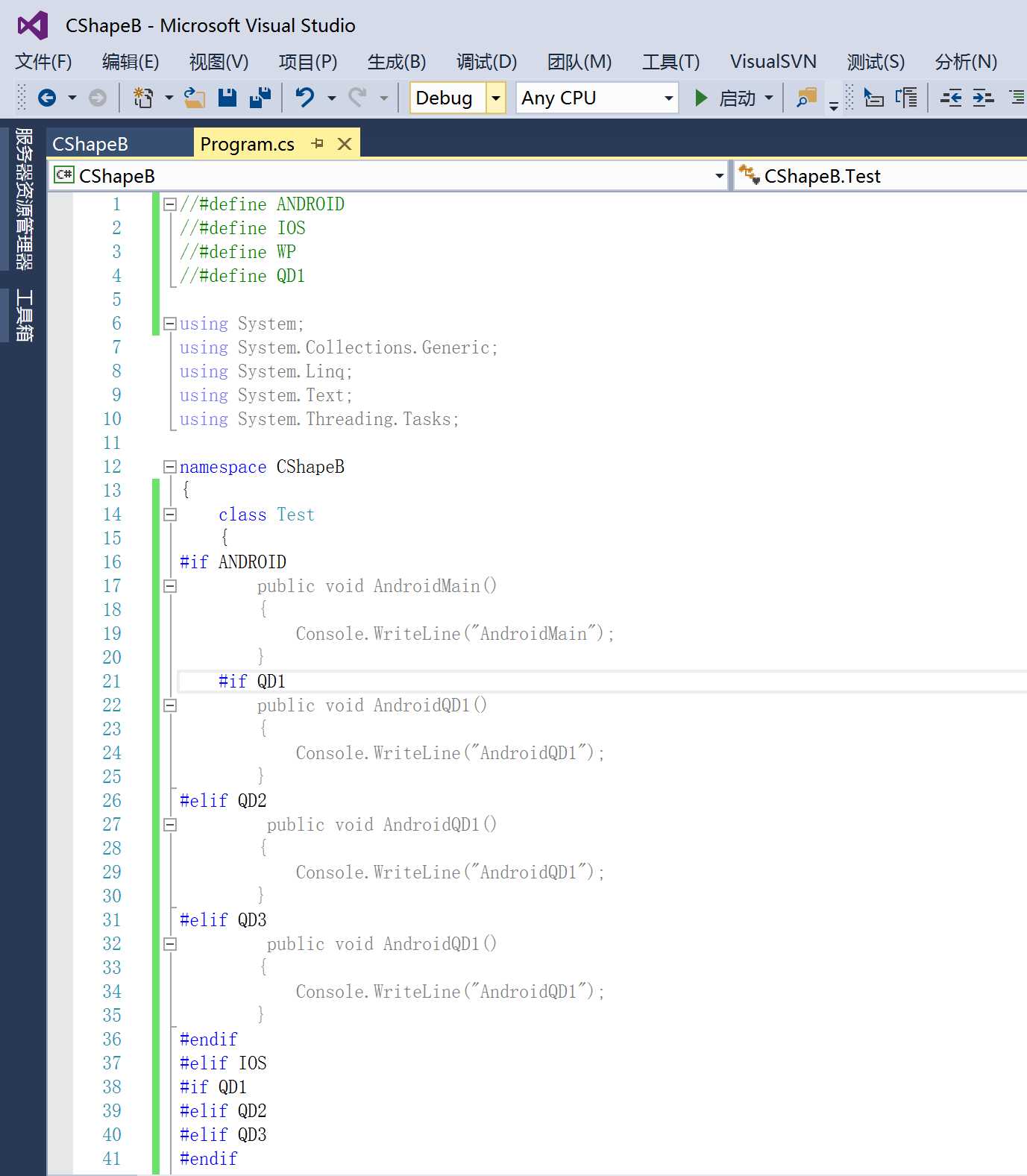Open the 调试(D) menu
This screenshot has height=1176, width=1027.
tap(486, 61)
